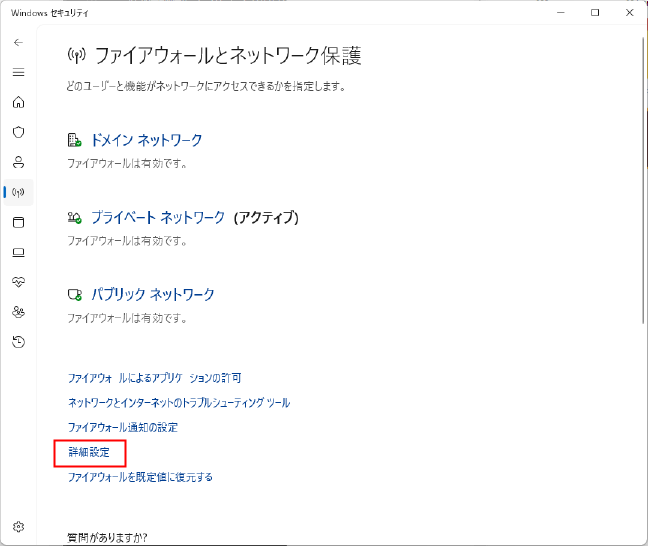Open Settings gear at sidebar bottom

point(18,526)
